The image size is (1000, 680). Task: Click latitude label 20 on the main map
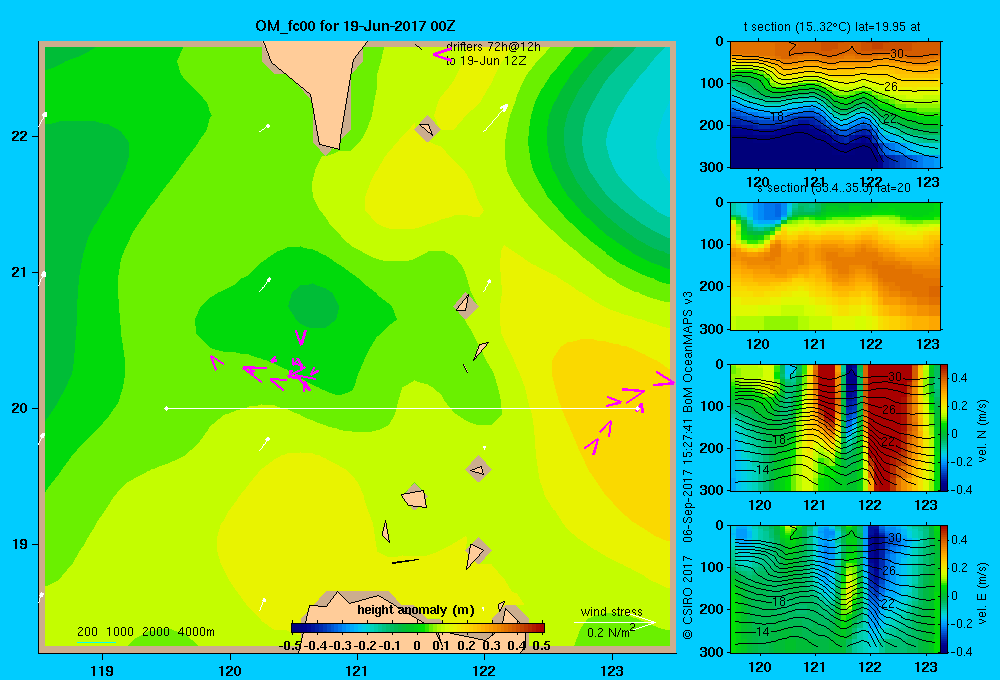[x=20, y=408]
